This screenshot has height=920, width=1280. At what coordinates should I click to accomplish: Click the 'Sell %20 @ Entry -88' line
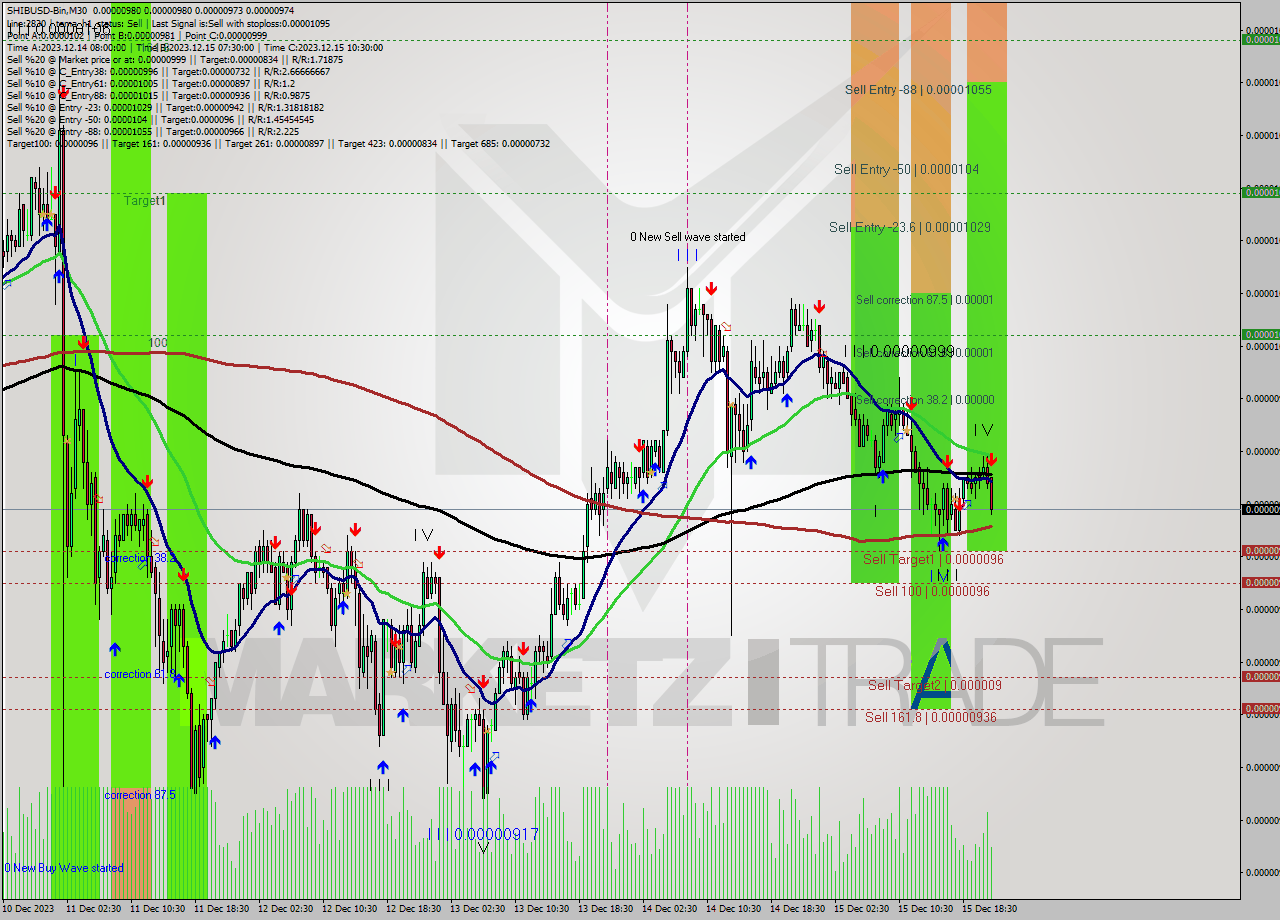153,131
